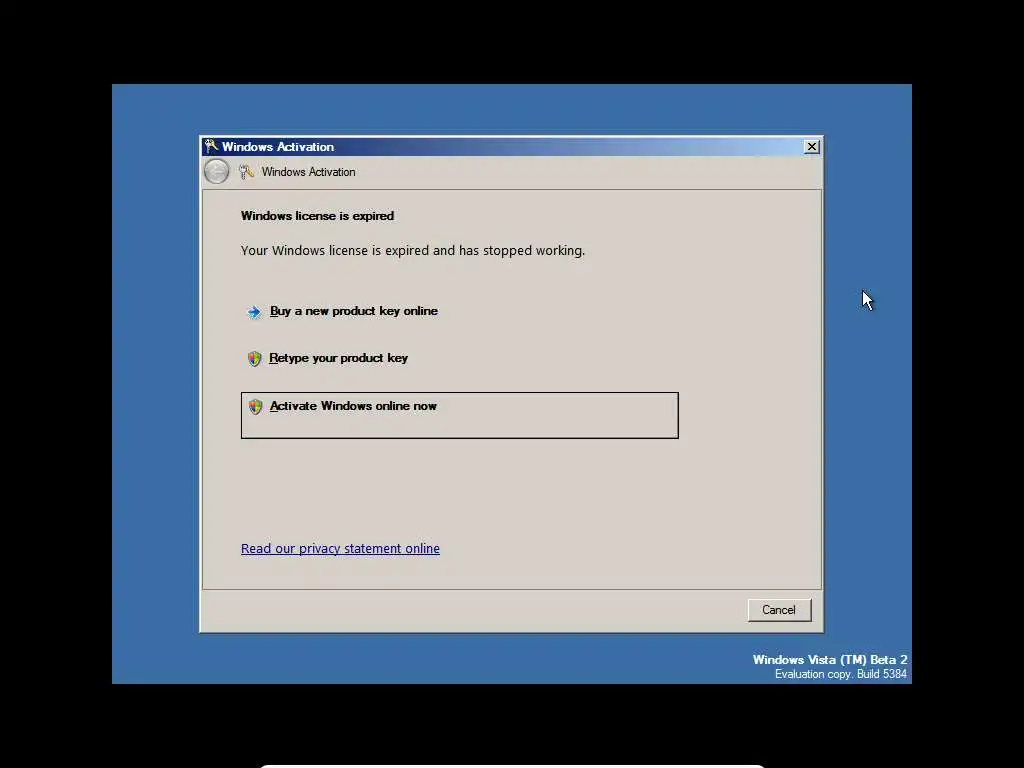Click the 'Windows license is expired' heading
1024x768 pixels.
[317, 216]
